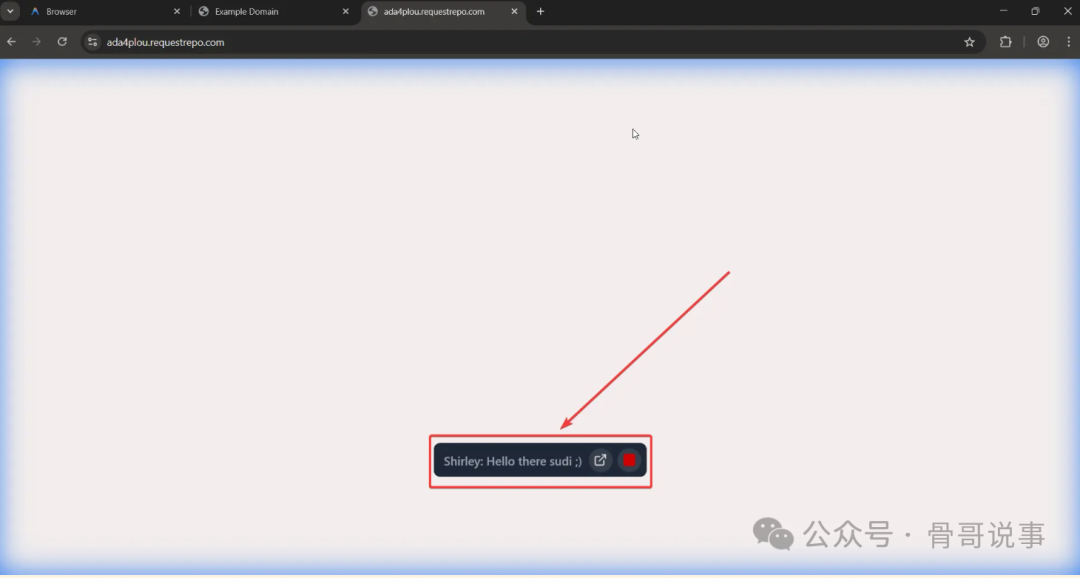This screenshot has height=578, width=1080.
Task: Bookmark this page with the star icon
Action: [969, 42]
